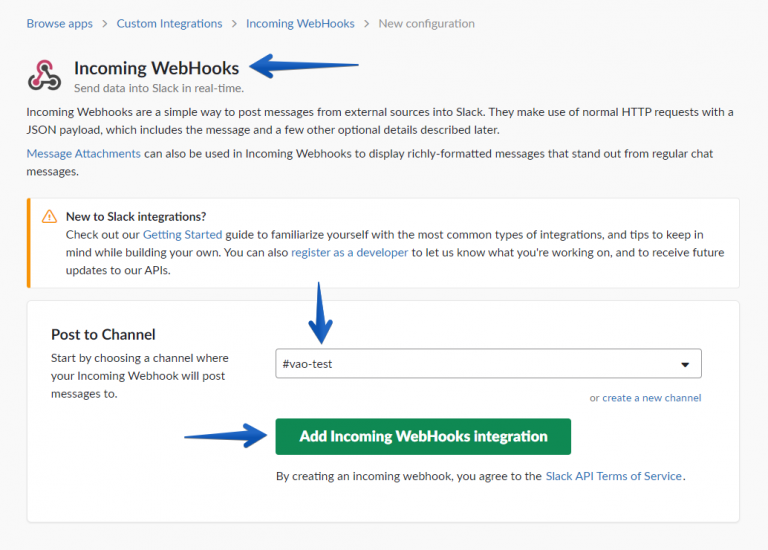
Task: Open the Message Attachments link
Action: coord(83,154)
